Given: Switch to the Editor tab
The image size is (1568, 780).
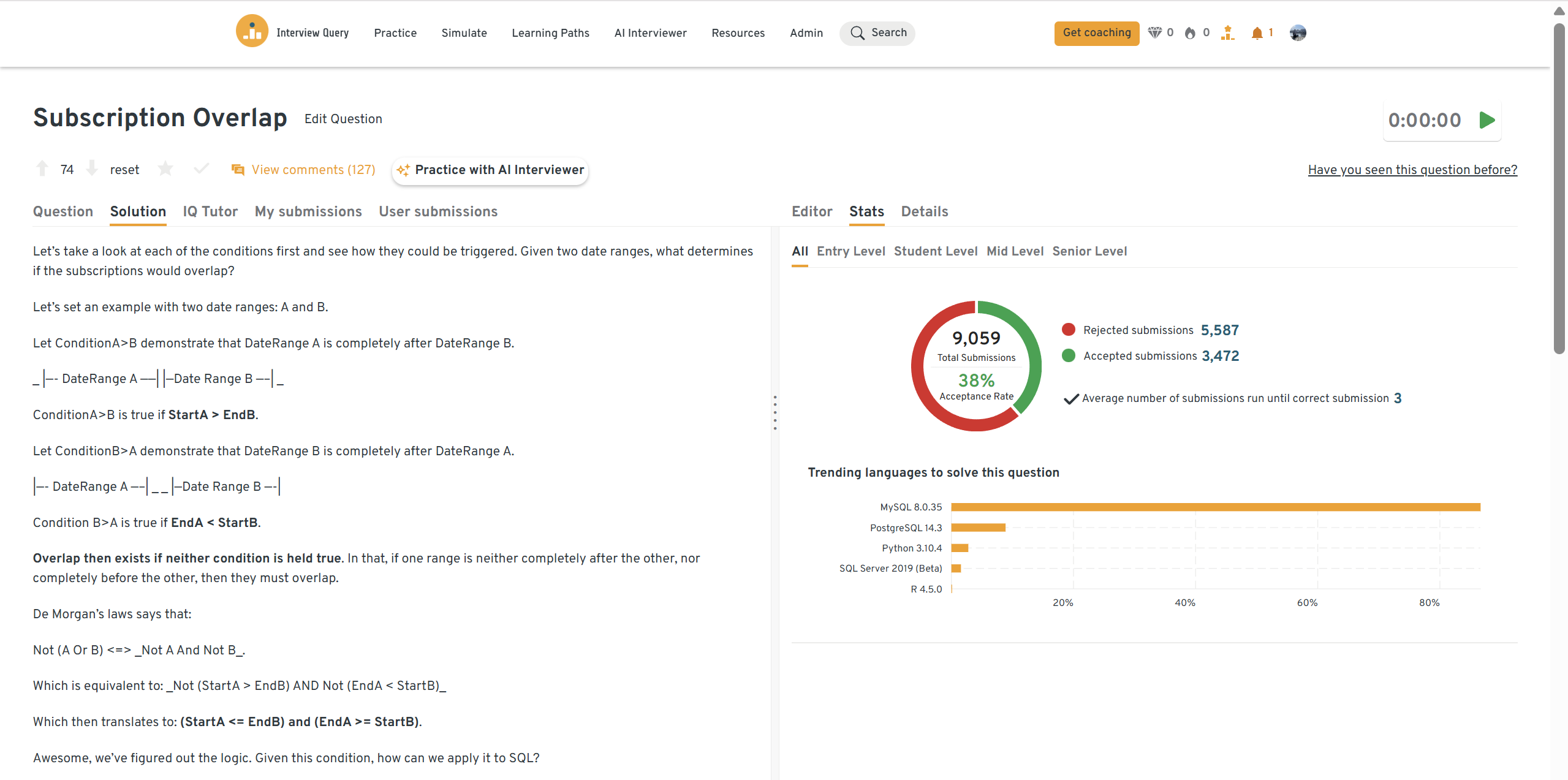Looking at the screenshot, I should pos(812,211).
